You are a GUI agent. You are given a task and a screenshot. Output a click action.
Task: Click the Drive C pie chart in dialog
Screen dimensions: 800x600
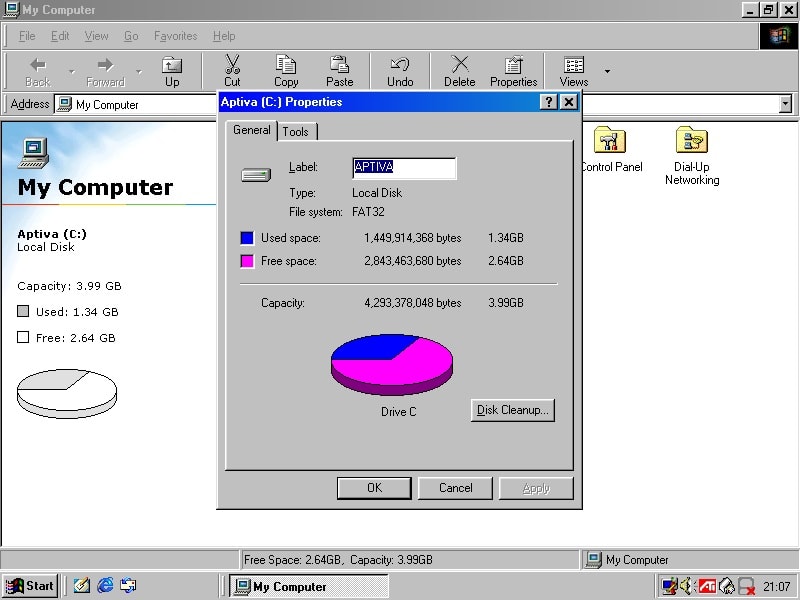(x=392, y=364)
